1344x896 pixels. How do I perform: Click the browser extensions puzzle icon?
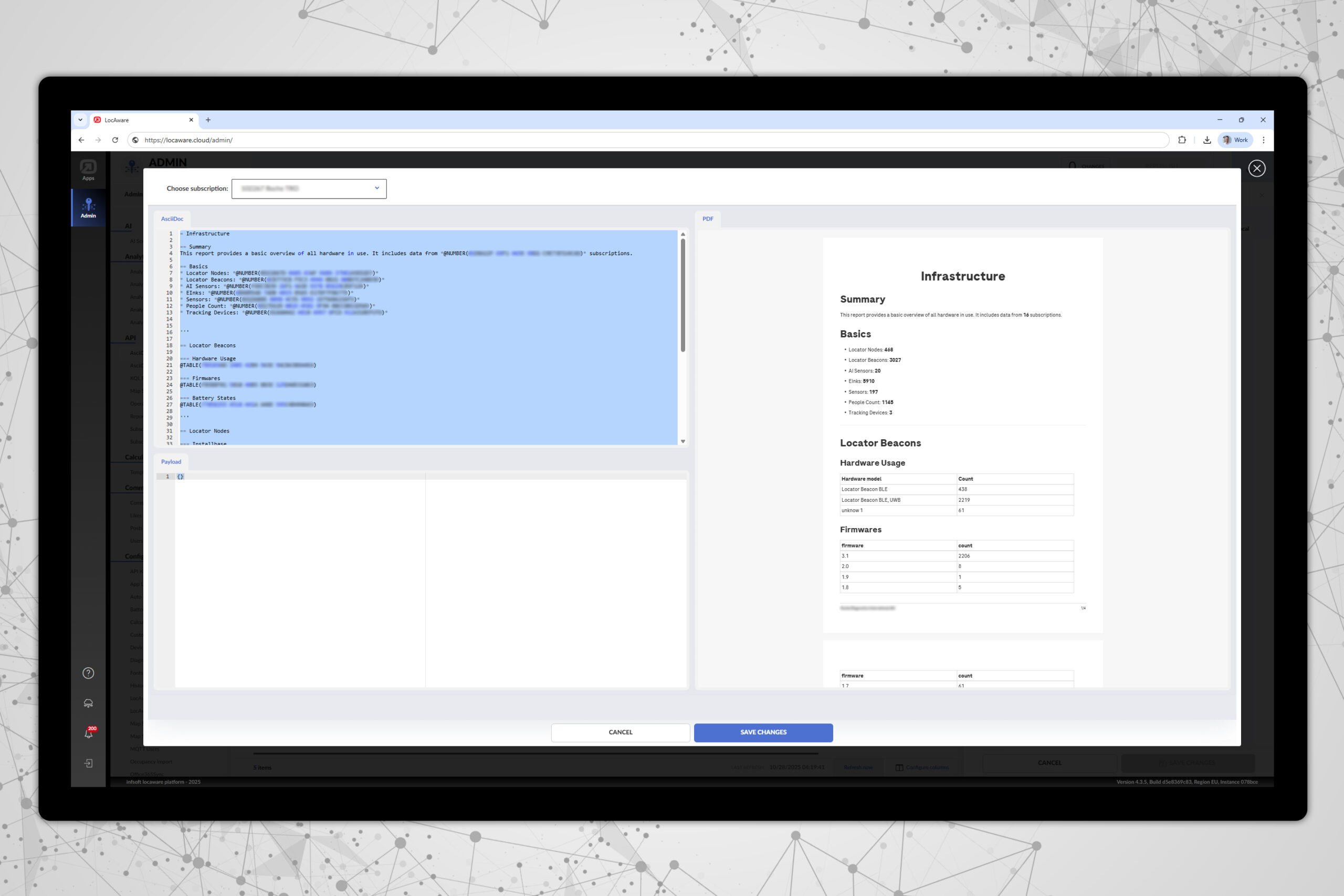coord(1182,140)
